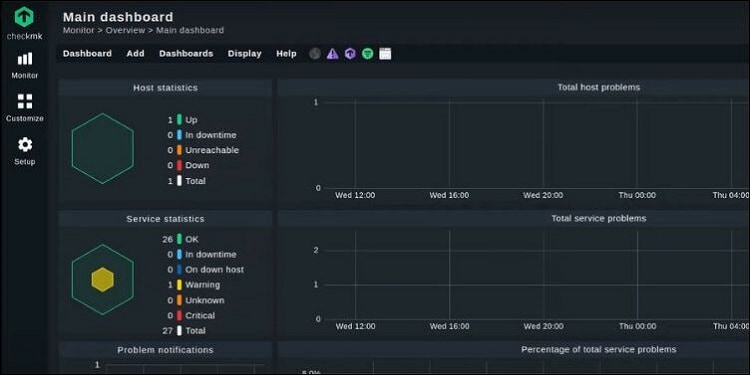Click host In downtime row
The image size is (750, 375).
(201, 135)
